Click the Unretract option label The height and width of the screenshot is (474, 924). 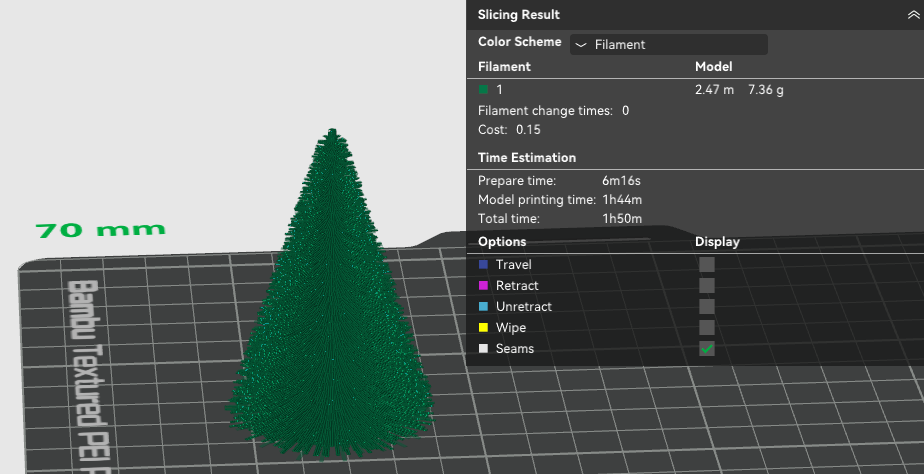tap(524, 307)
